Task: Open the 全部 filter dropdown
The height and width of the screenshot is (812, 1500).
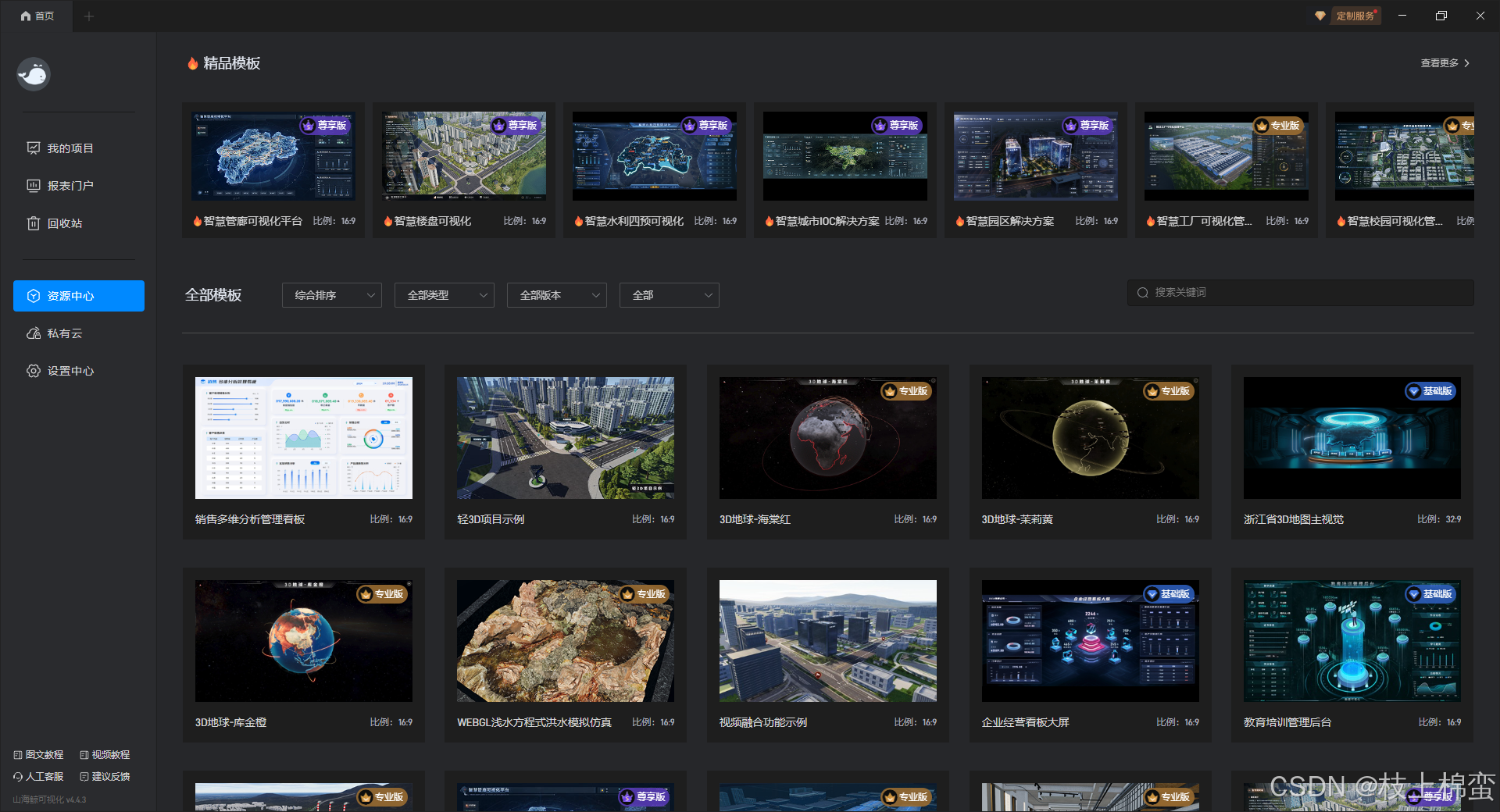Action: pyautogui.click(x=670, y=295)
